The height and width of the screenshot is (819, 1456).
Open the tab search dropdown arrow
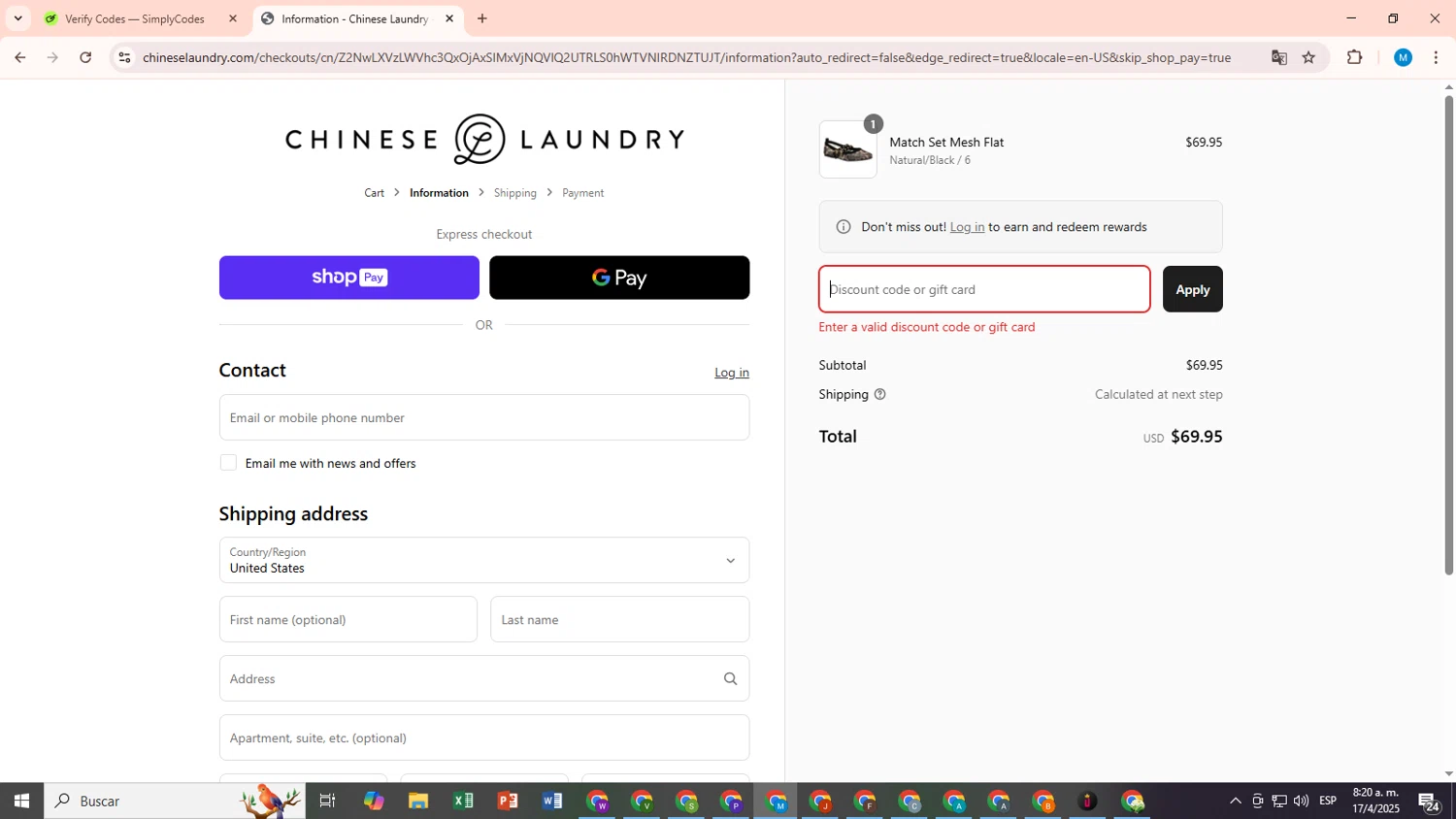point(17,18)
